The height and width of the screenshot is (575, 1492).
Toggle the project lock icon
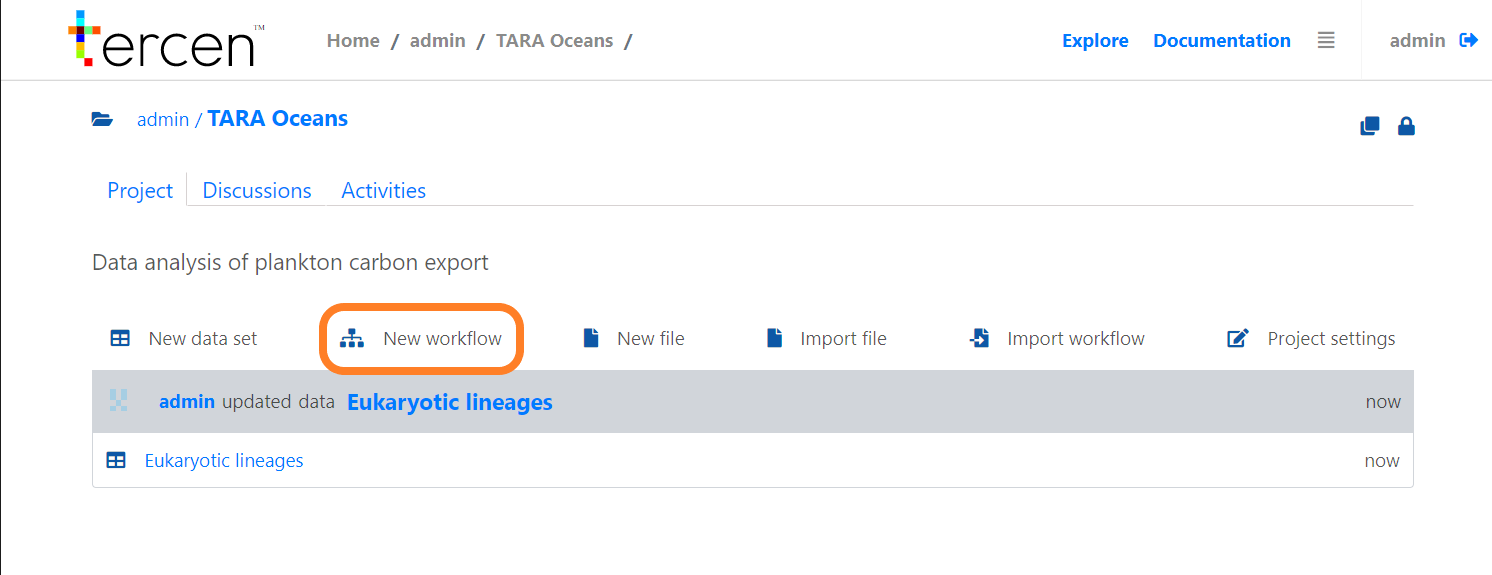click(x=1406, y=126)
